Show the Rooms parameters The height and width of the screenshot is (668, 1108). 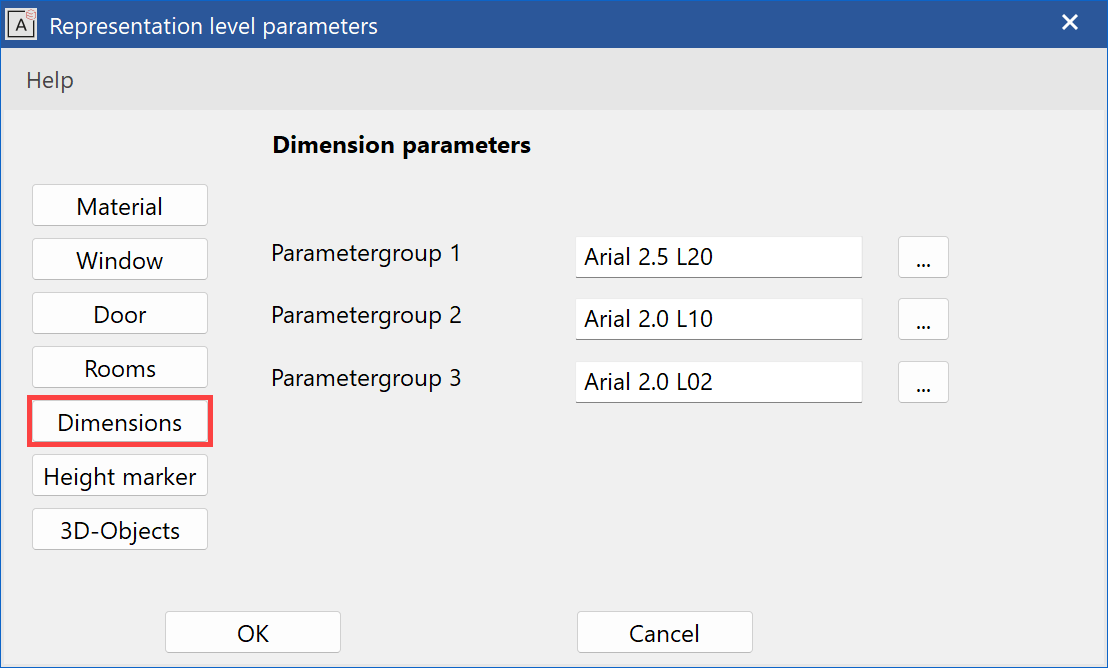pyautogui.click(x=120, y=368)
